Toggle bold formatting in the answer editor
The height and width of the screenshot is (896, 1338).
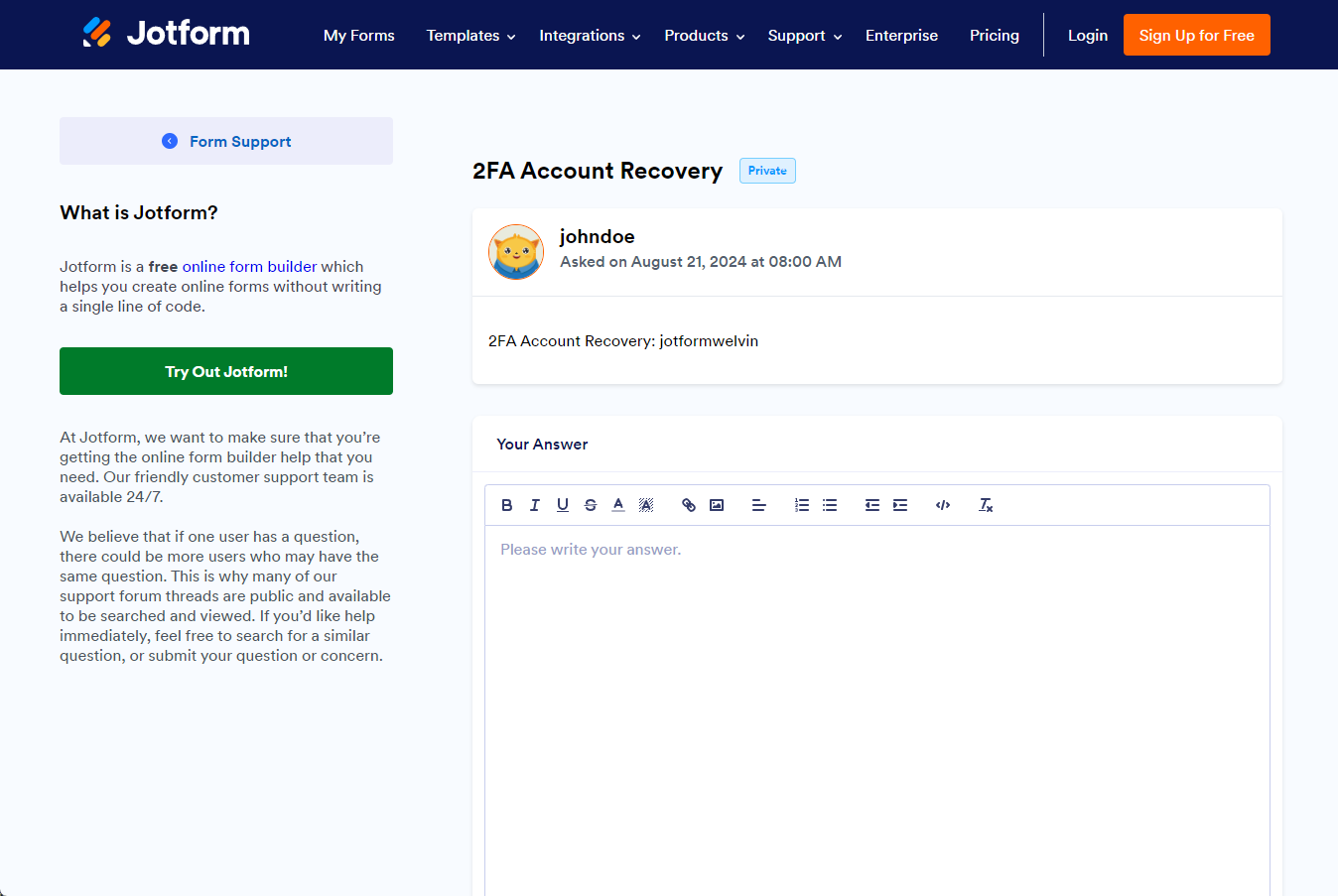coord(507,505)
